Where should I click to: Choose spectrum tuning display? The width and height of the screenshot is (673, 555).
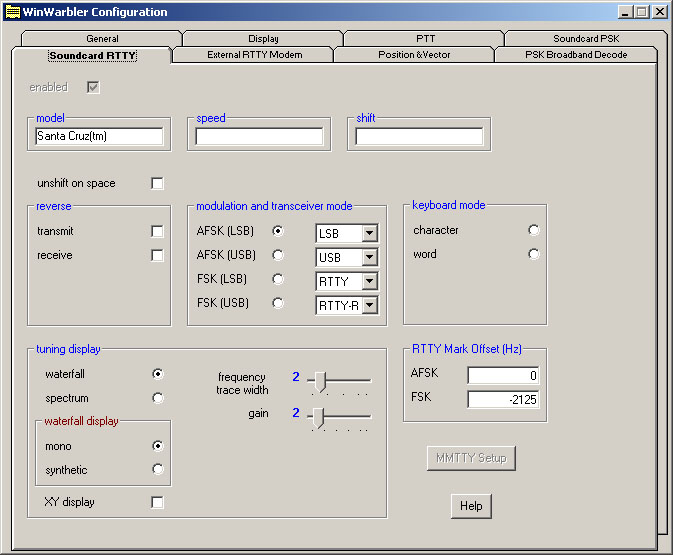157,398
